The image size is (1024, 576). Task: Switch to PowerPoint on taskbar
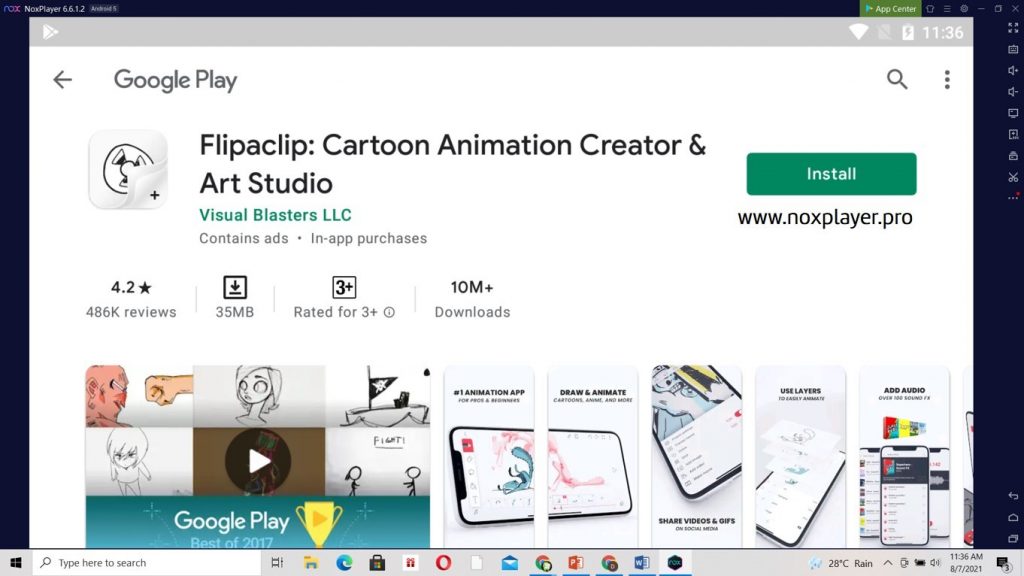pyautogui.click(x=576, y=562)
